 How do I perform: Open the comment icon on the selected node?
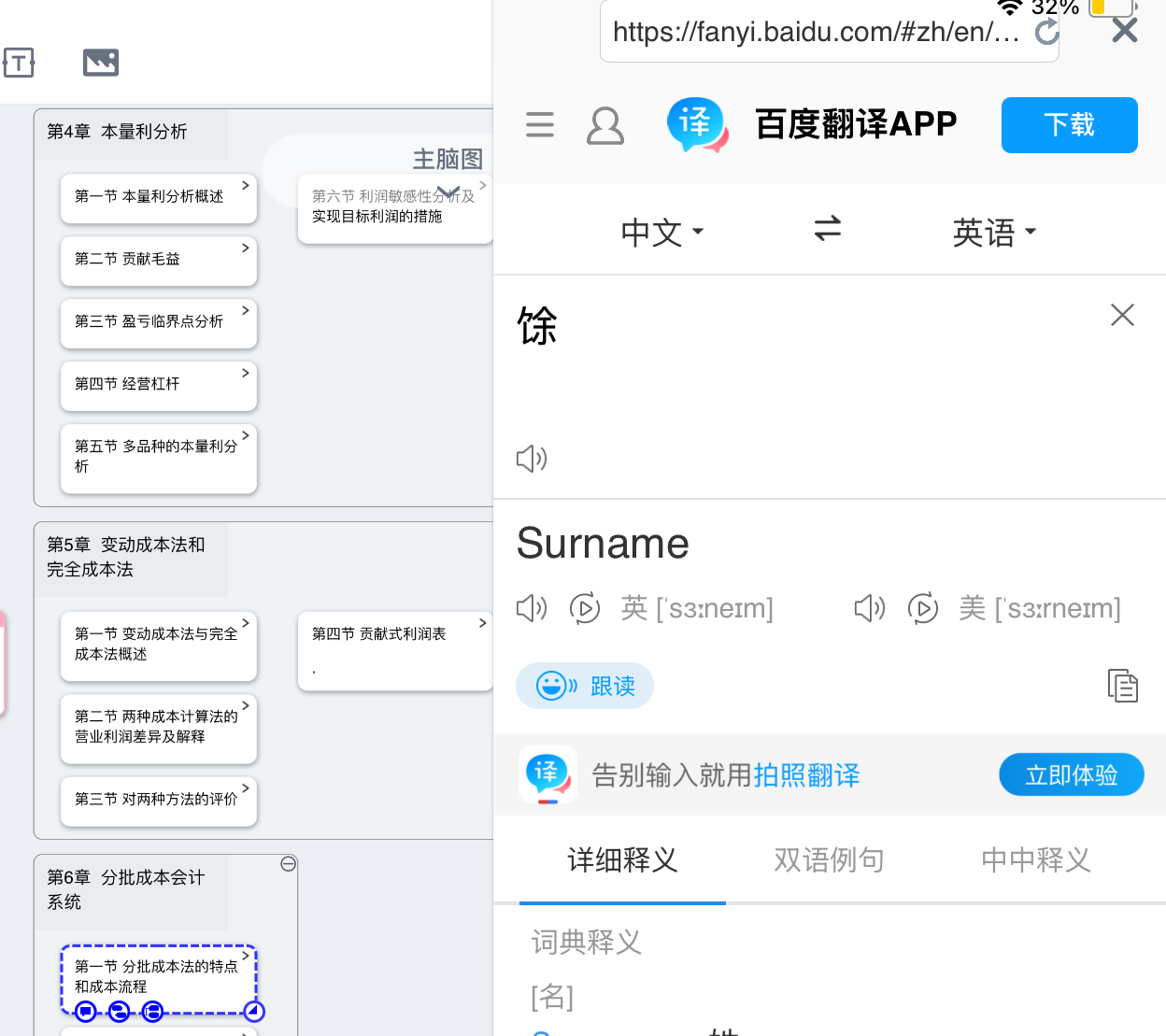point(86,1011)
